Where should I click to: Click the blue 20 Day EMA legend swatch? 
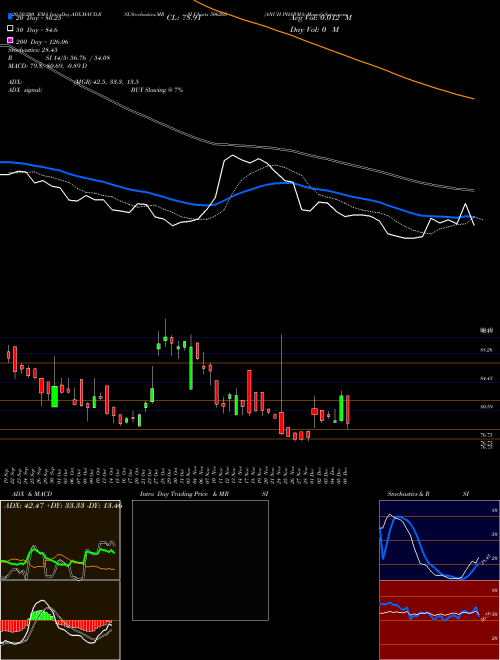tap(10, 16)
